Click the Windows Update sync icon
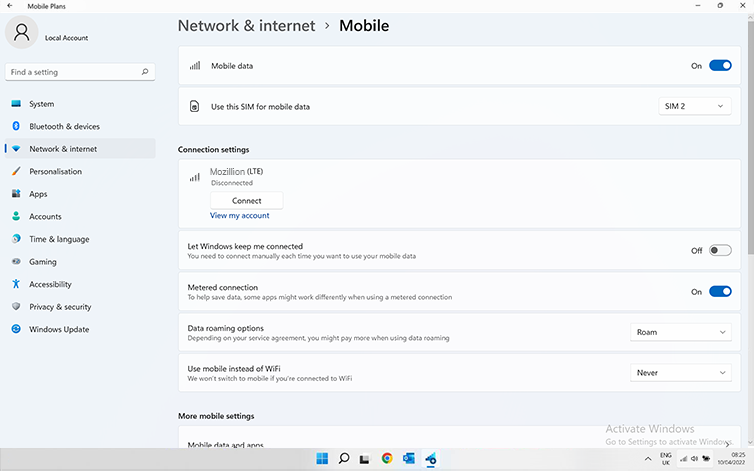 (x=16, y=329)
